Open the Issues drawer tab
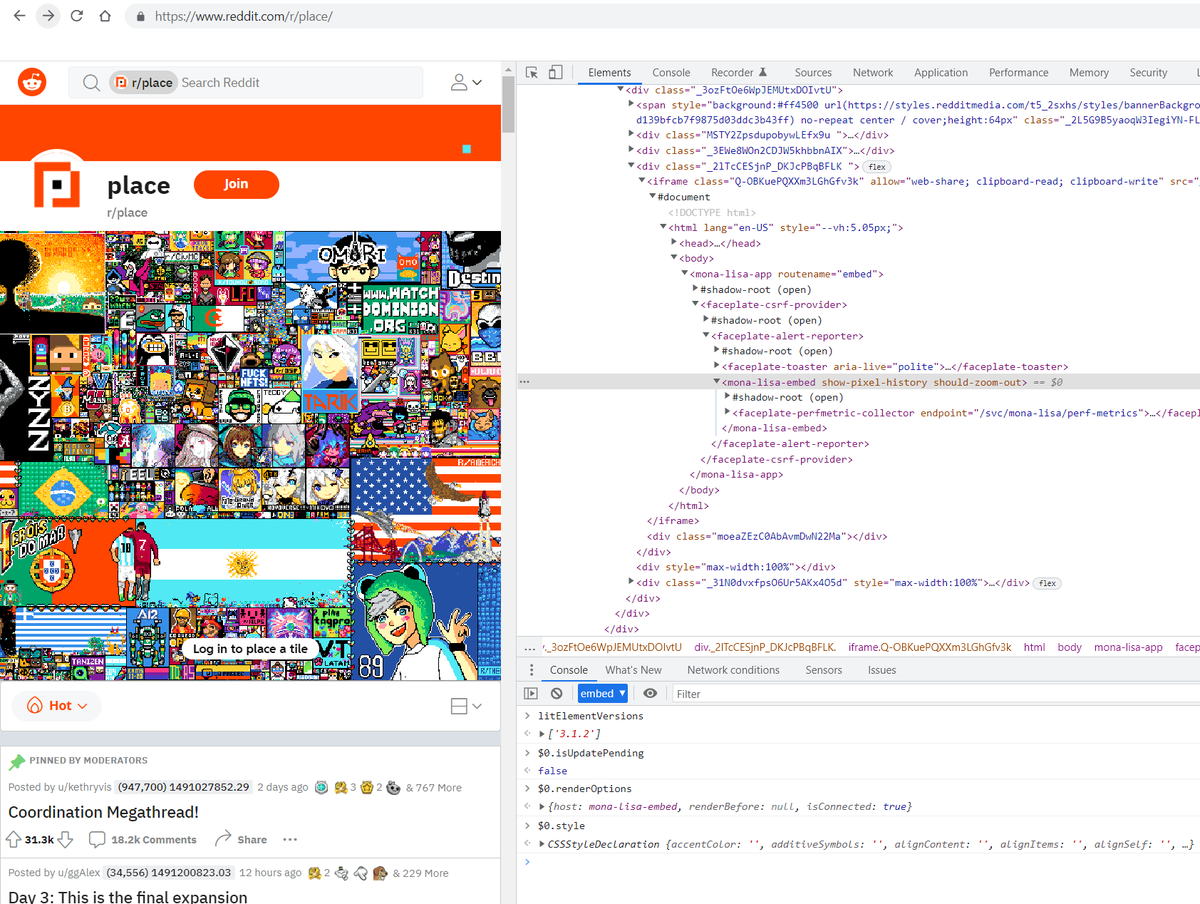 (x=882, y=670)
